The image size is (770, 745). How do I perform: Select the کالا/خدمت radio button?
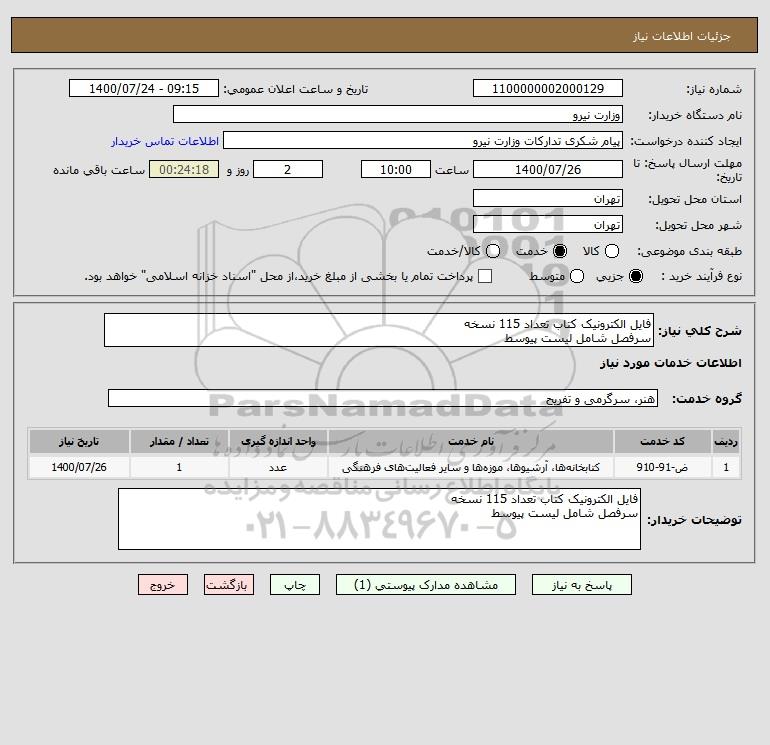(x=493, y=251)
